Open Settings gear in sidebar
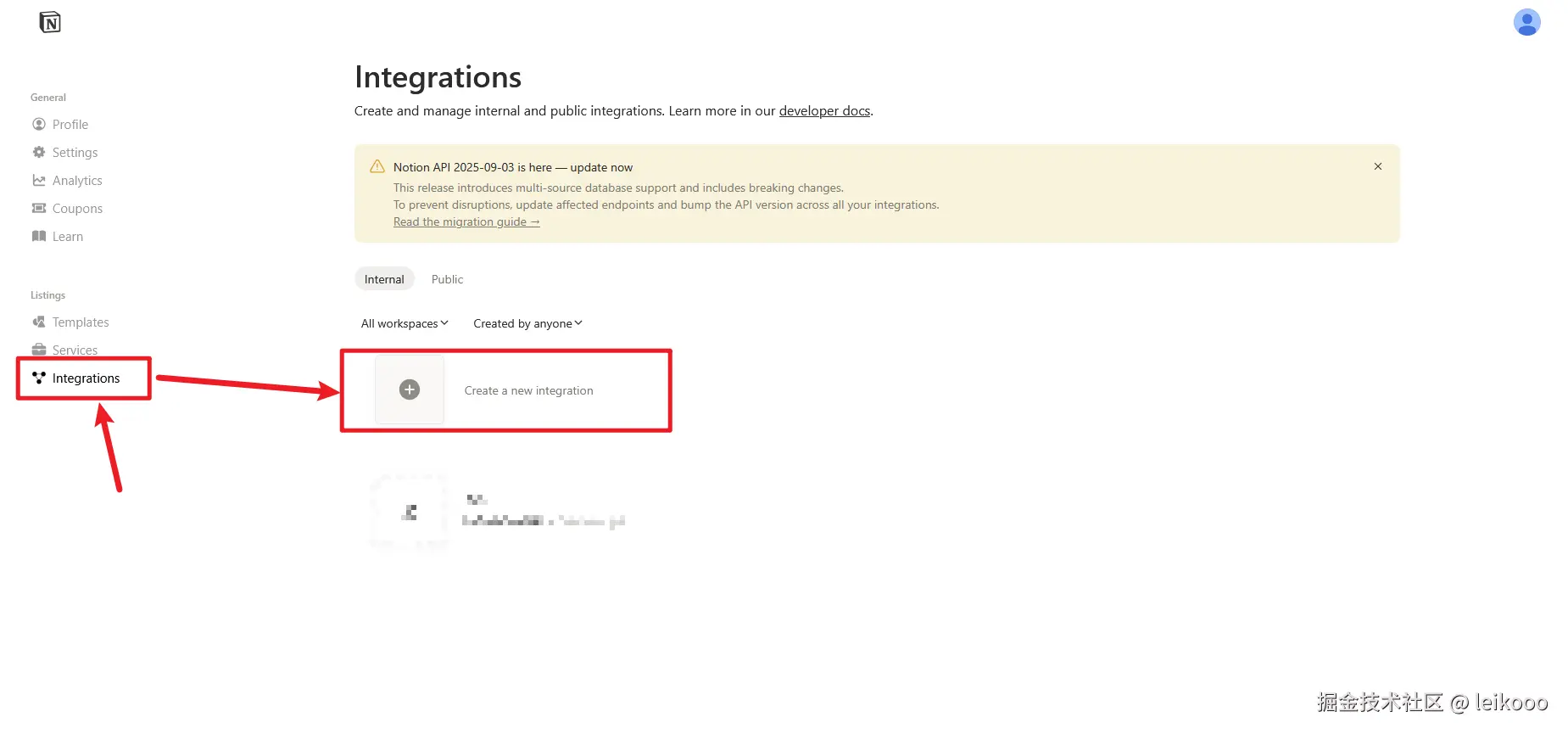Image resolution: width=1568 pixels, height=734 pixels. point(39,153)
